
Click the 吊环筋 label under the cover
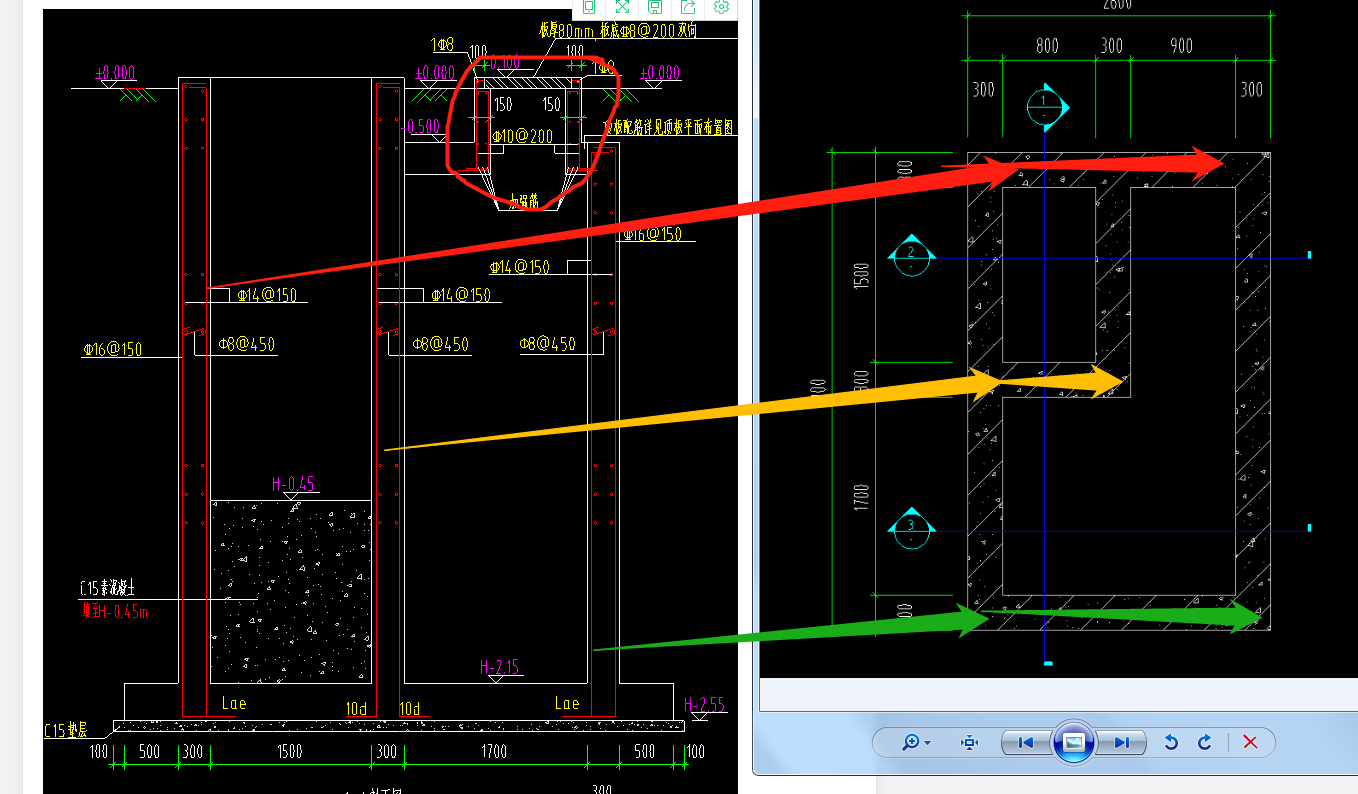tap(526, 201)
